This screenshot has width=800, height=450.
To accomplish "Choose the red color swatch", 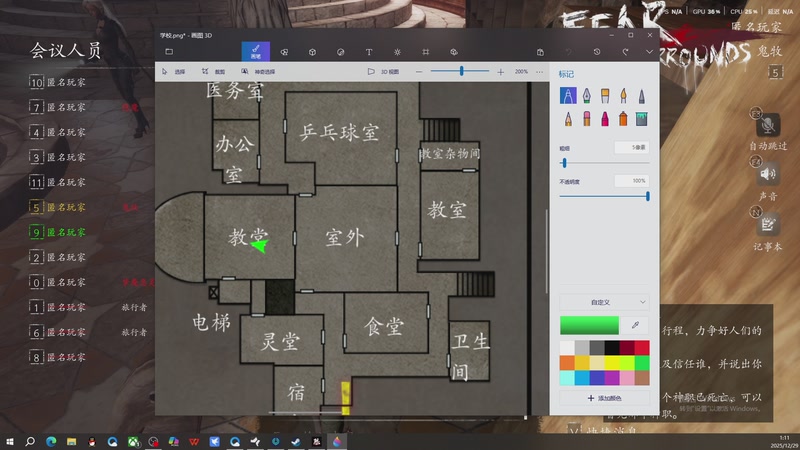I will click(642, 348).
